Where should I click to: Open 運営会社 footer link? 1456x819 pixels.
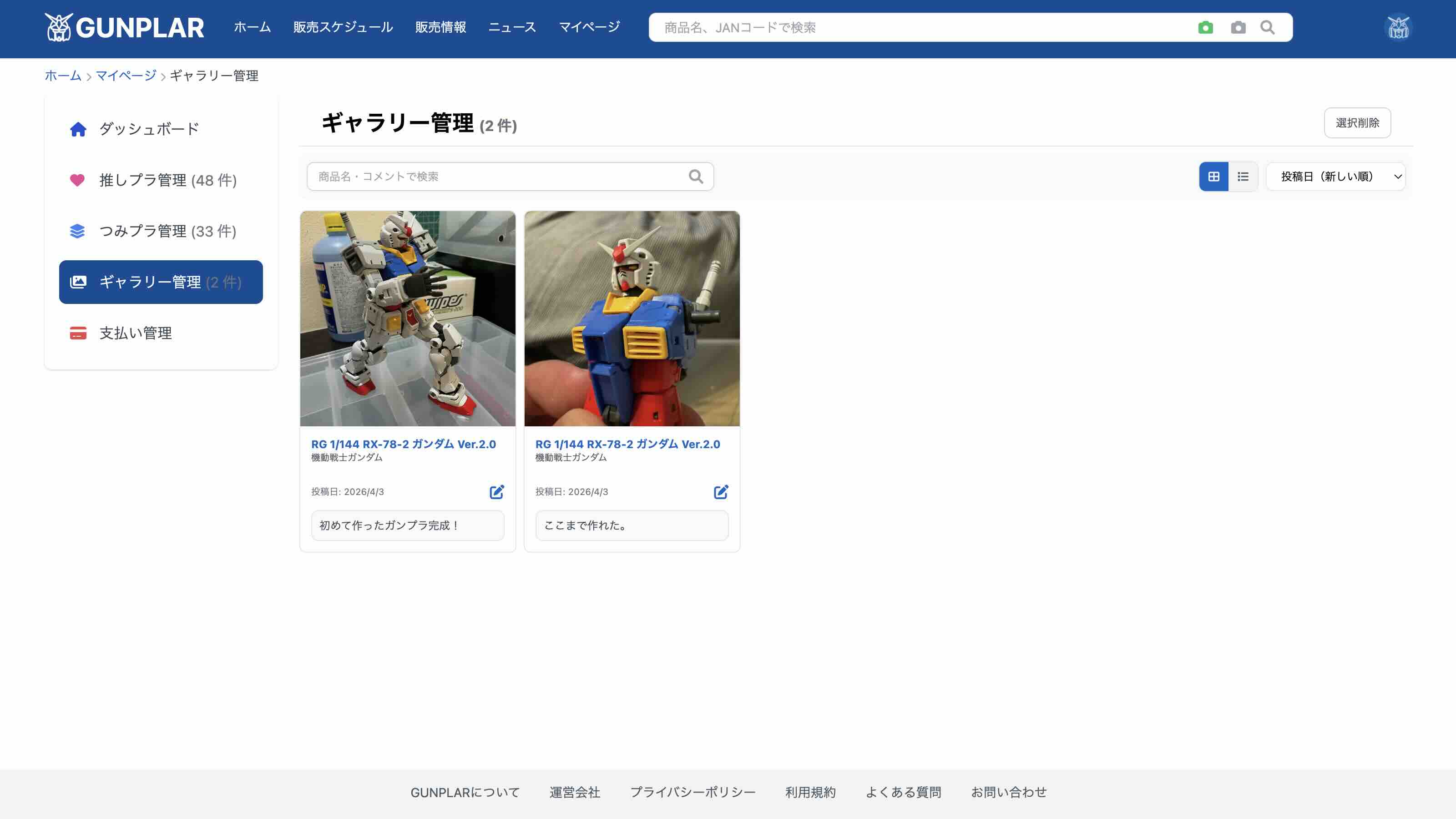(575, 793)
